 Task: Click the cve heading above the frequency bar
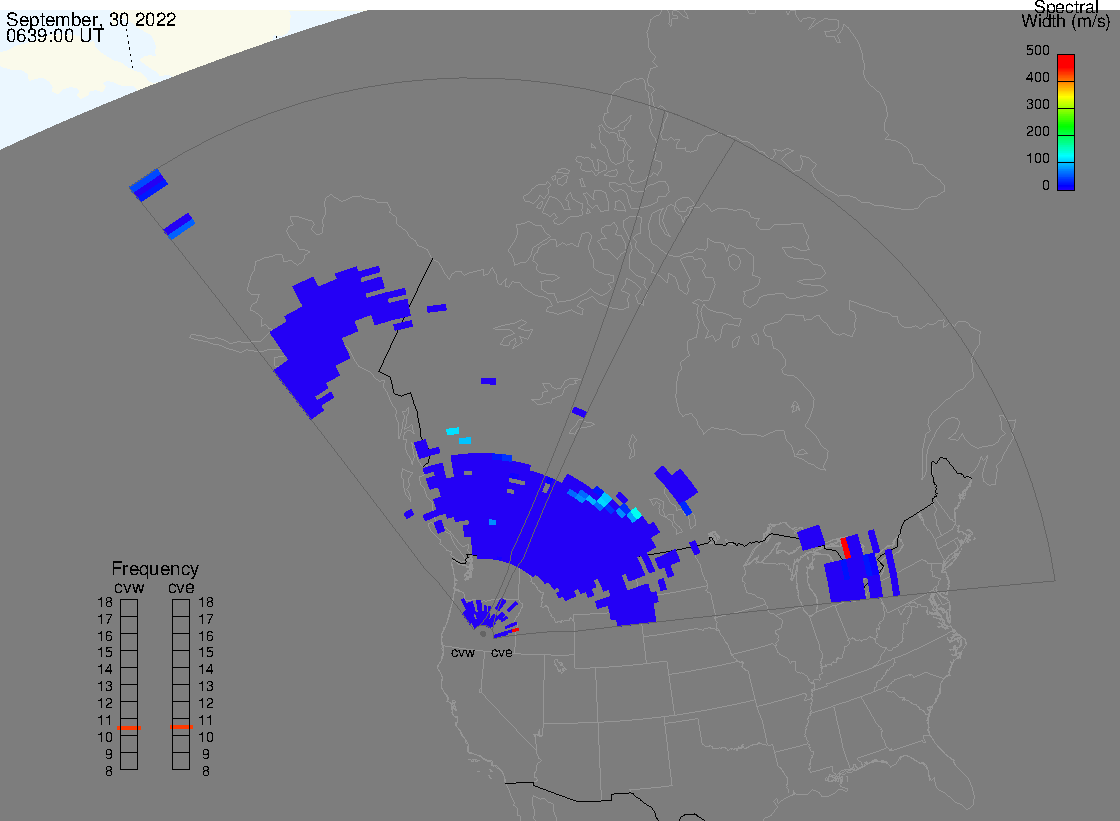(181, 587)
